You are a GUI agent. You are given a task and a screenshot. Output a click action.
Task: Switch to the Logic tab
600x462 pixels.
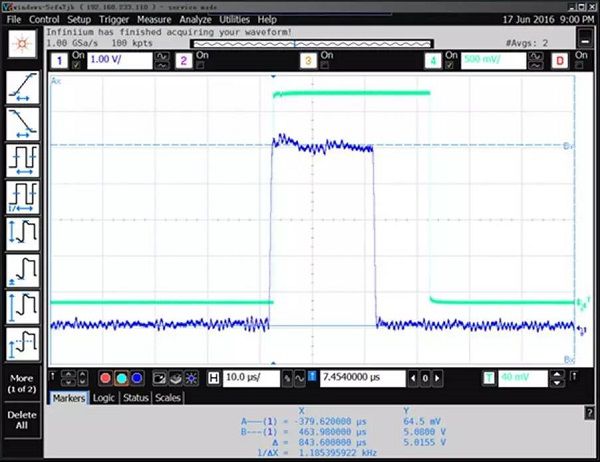[104, 398]
